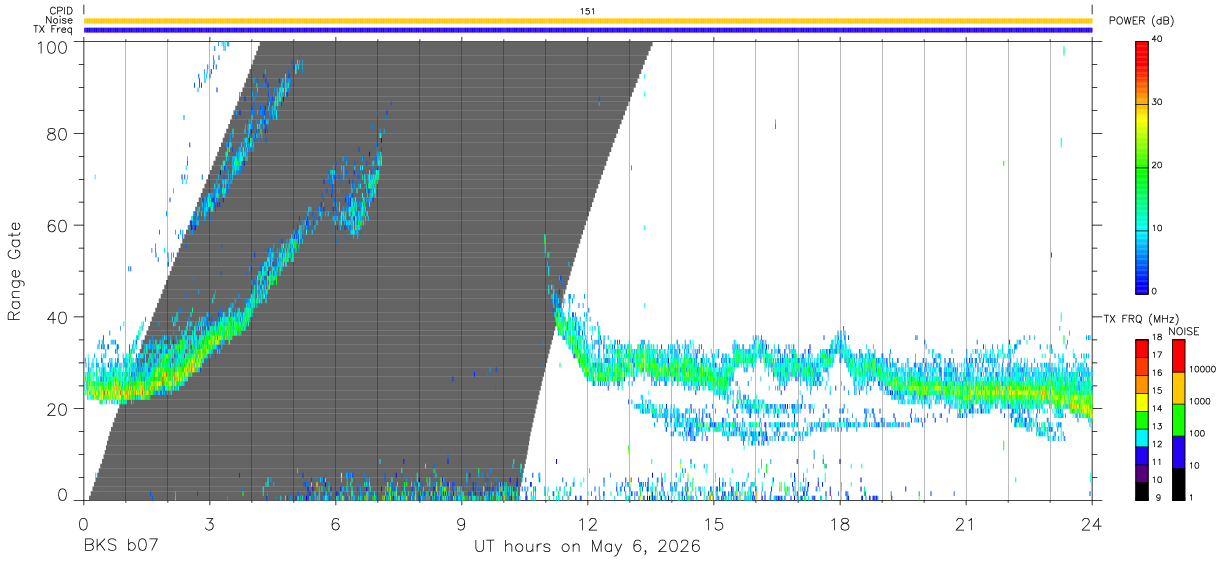Click the "NOISE" legend title
The width and height of the screenshot is (1228, 567).
tap(1183, 331)
